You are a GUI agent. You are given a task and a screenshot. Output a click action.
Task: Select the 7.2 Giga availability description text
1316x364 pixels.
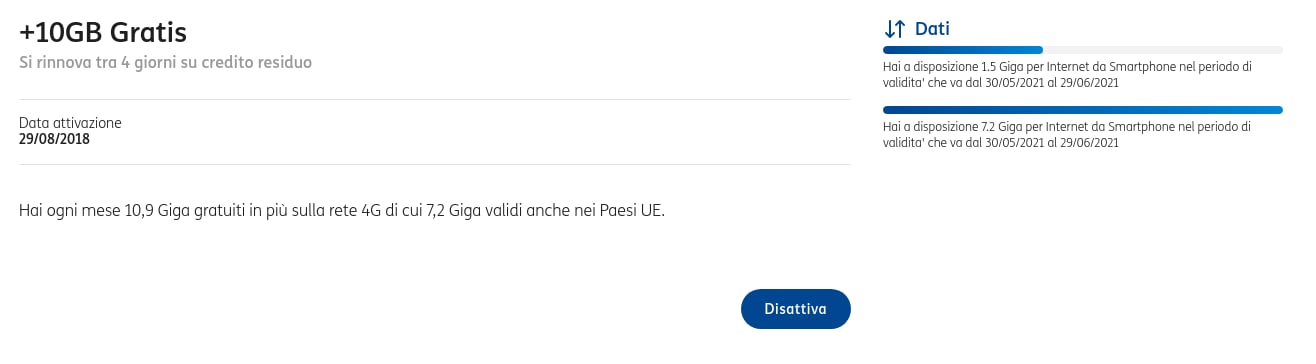point(1068,135)
